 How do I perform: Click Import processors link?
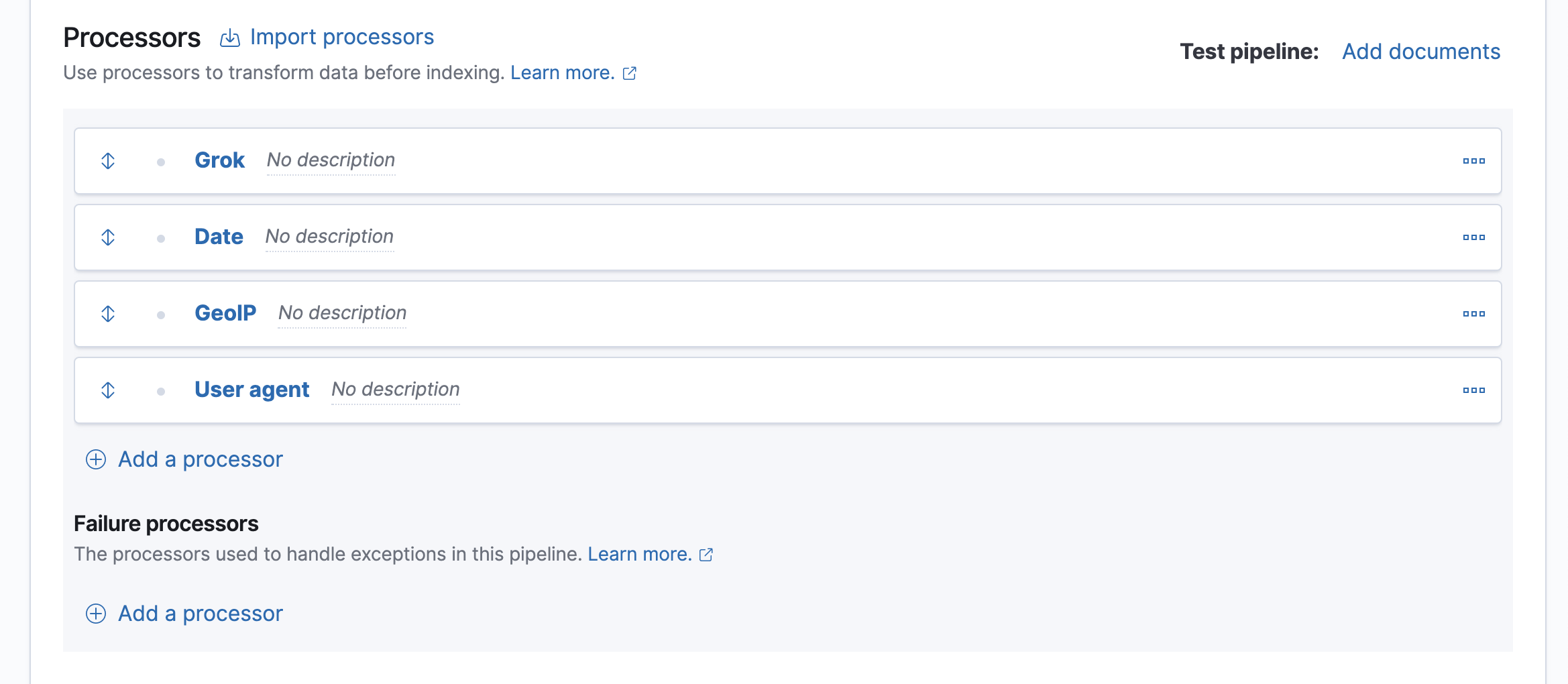click(x=341, y=37)
